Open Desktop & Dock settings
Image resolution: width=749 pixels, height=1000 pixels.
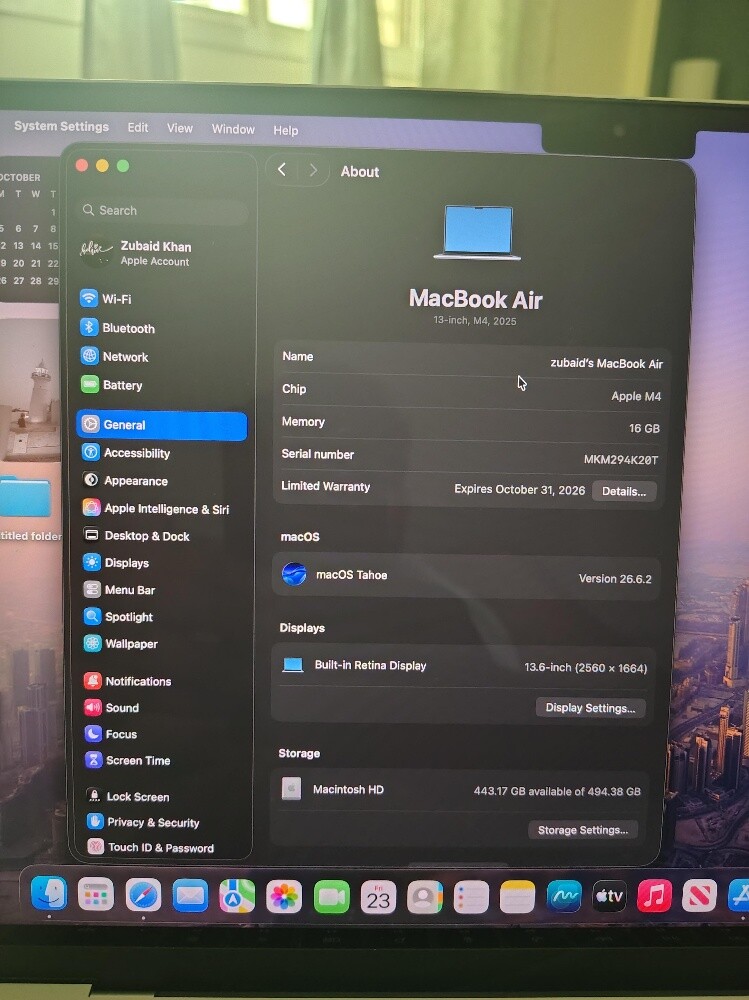click(x=137, y=536)
